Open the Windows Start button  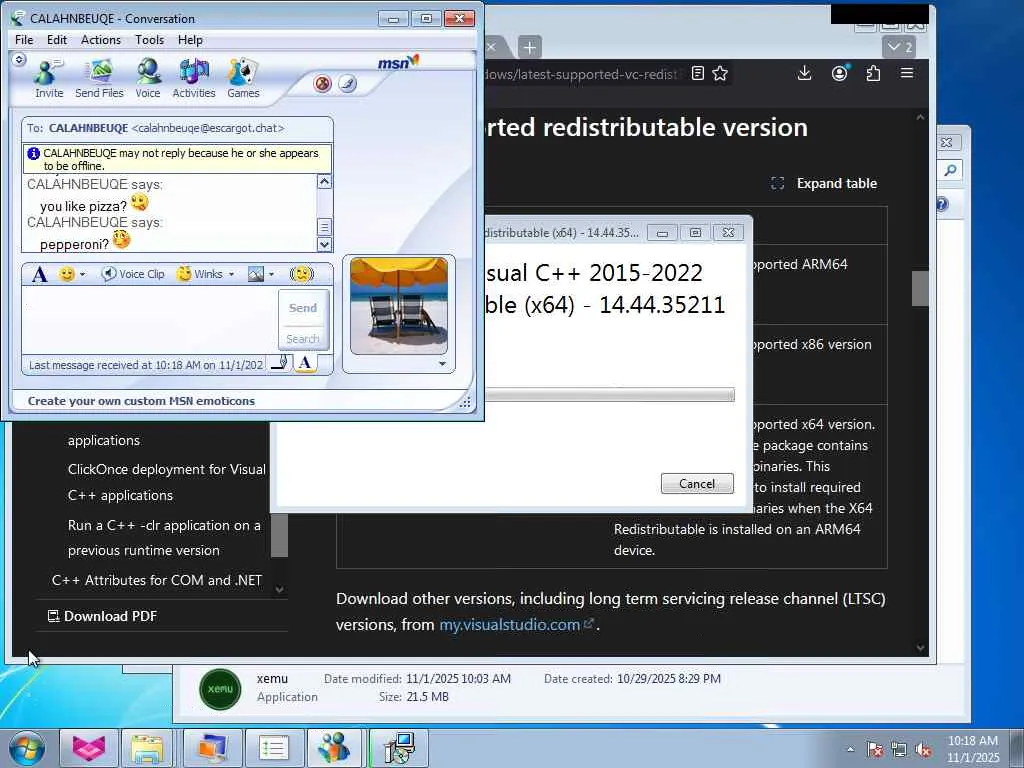pyautogui.click(x=26, y=748)
